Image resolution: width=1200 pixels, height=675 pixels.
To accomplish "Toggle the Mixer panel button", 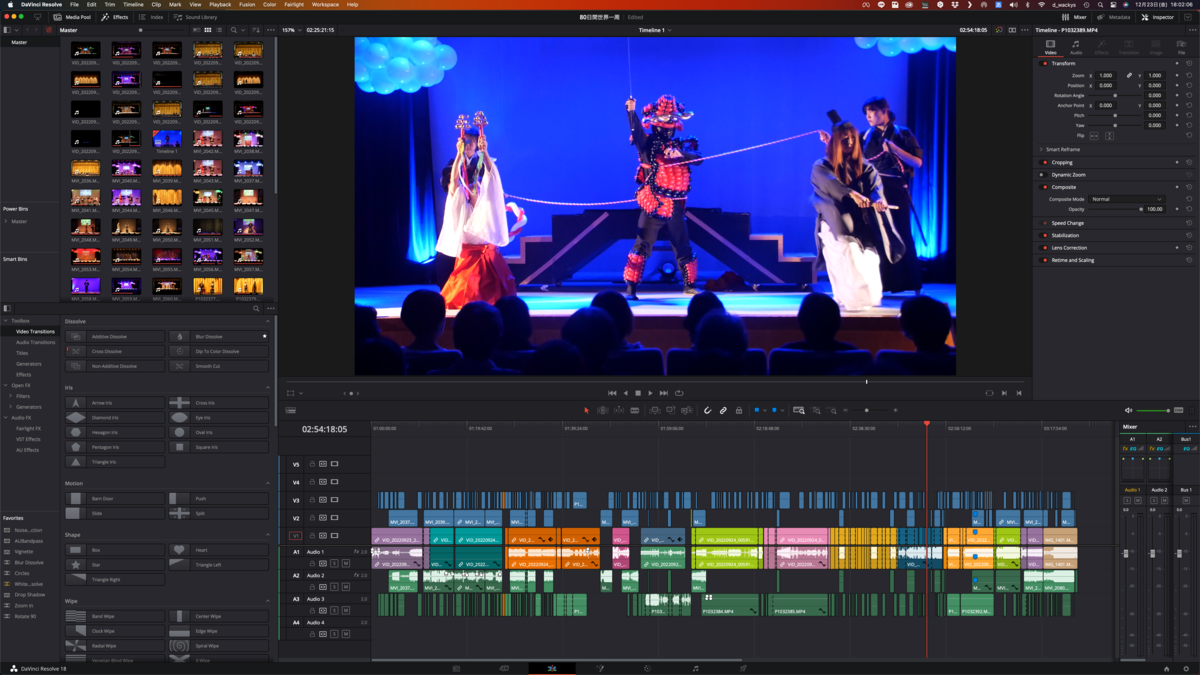I will pyautogui.click(x=1074, y=17).
